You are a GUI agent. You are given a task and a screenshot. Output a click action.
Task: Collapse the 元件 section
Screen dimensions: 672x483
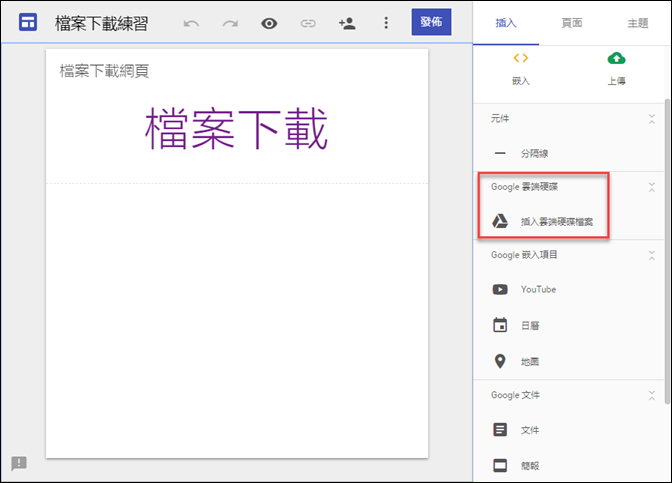coord(651,119)
